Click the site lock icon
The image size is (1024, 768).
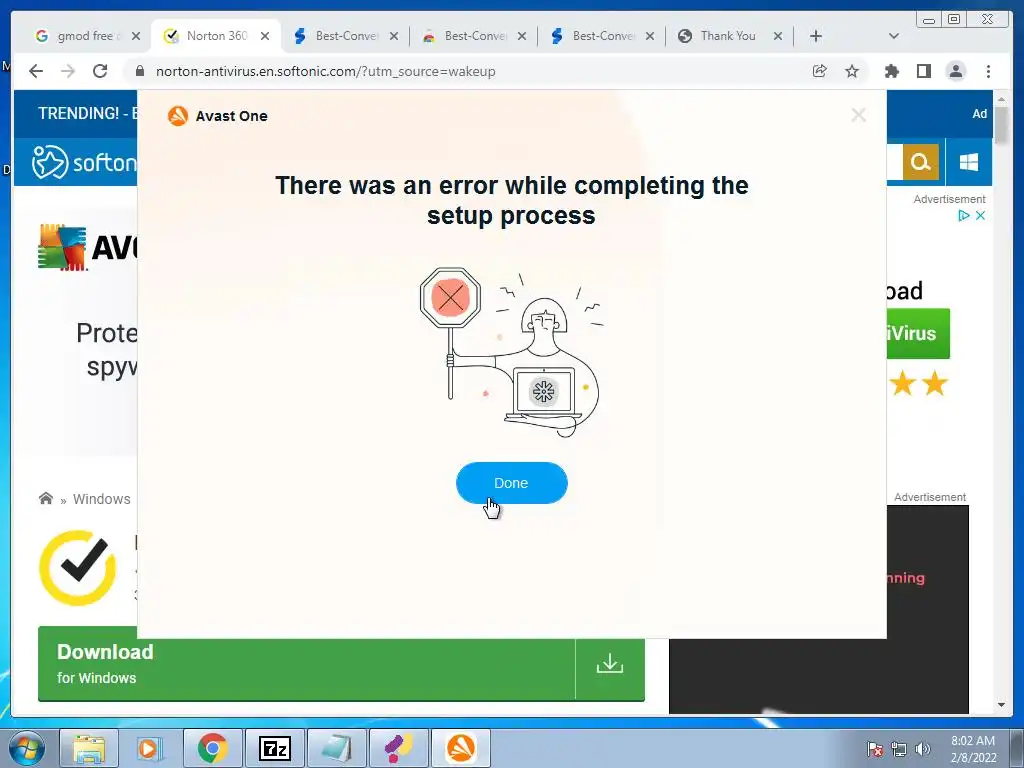pyautogui.click(x=139, y=71)
